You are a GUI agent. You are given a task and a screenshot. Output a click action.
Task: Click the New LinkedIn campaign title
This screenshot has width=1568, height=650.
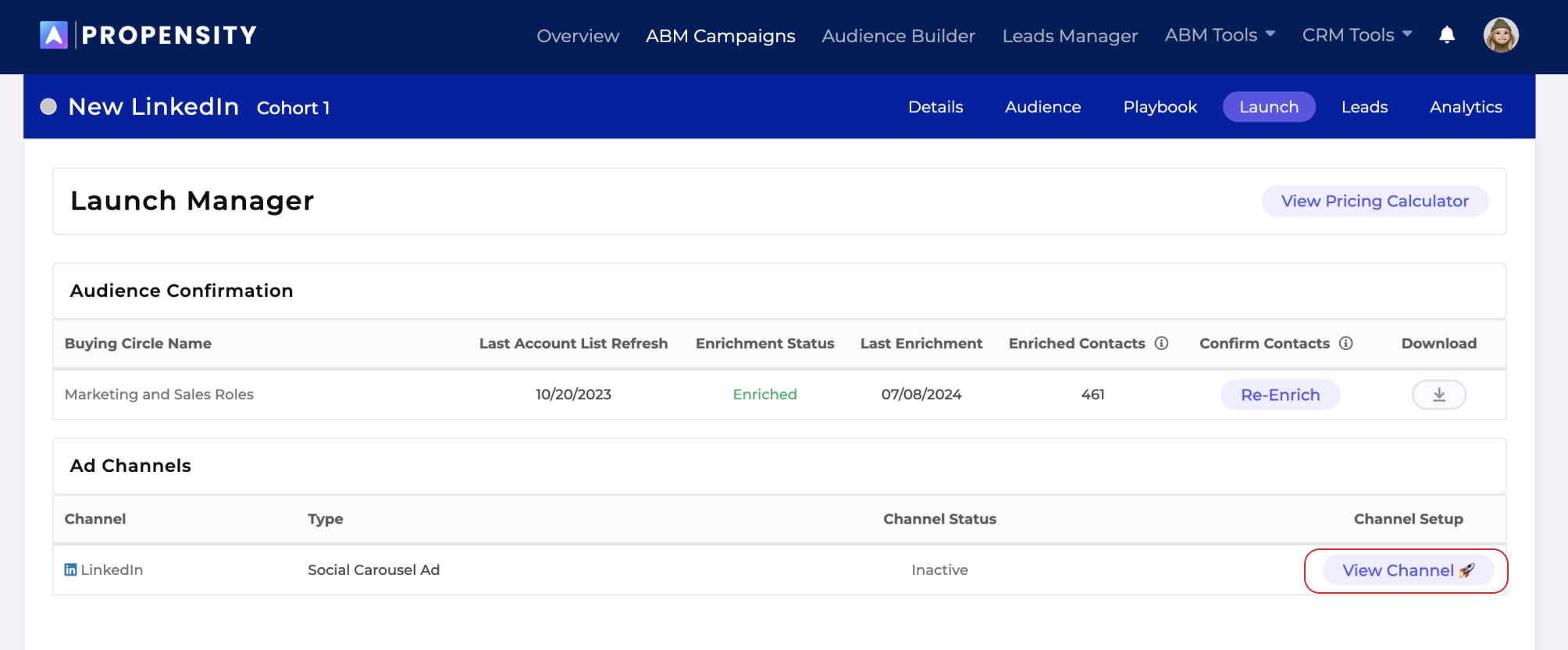point(154,106)
